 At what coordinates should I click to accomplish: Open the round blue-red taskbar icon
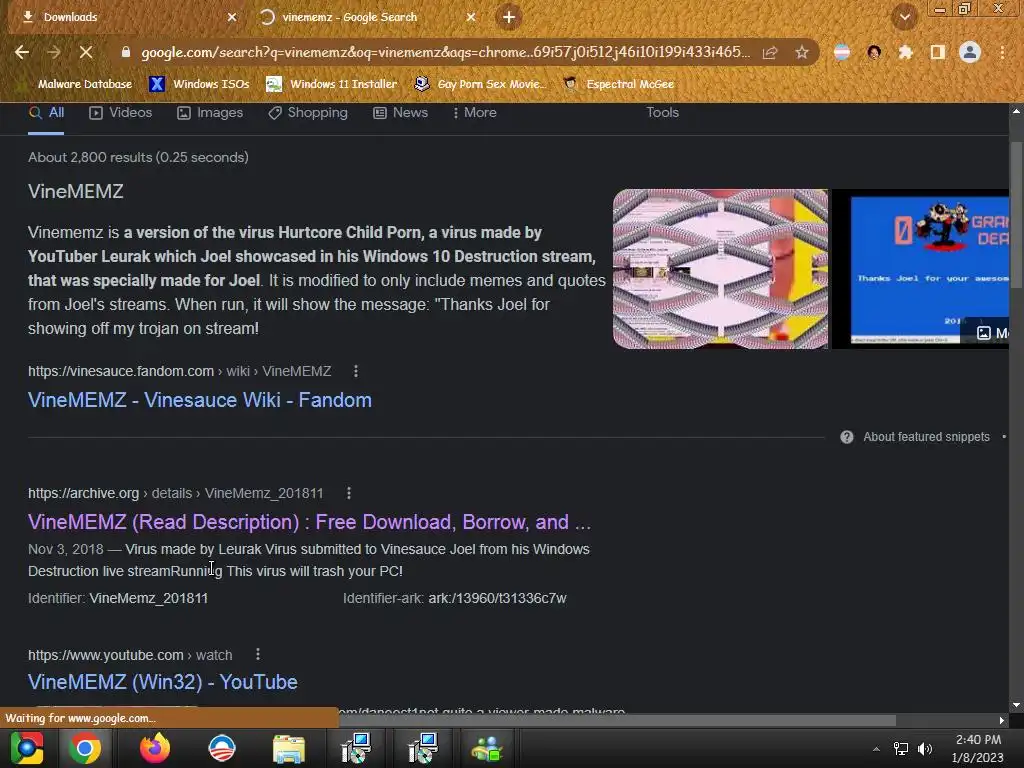tap(222, 748)
